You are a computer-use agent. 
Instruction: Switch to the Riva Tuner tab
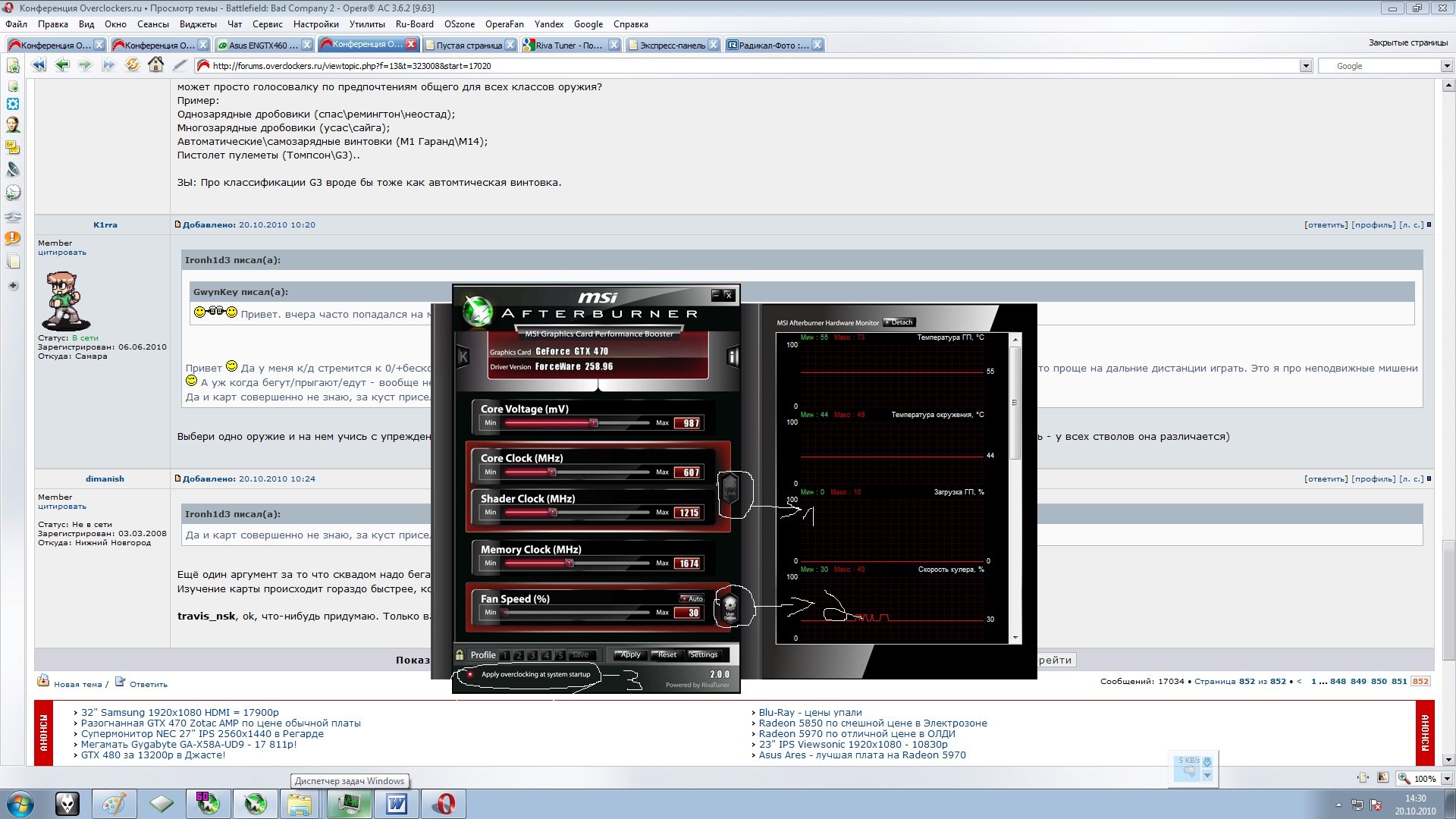[569, 45]
